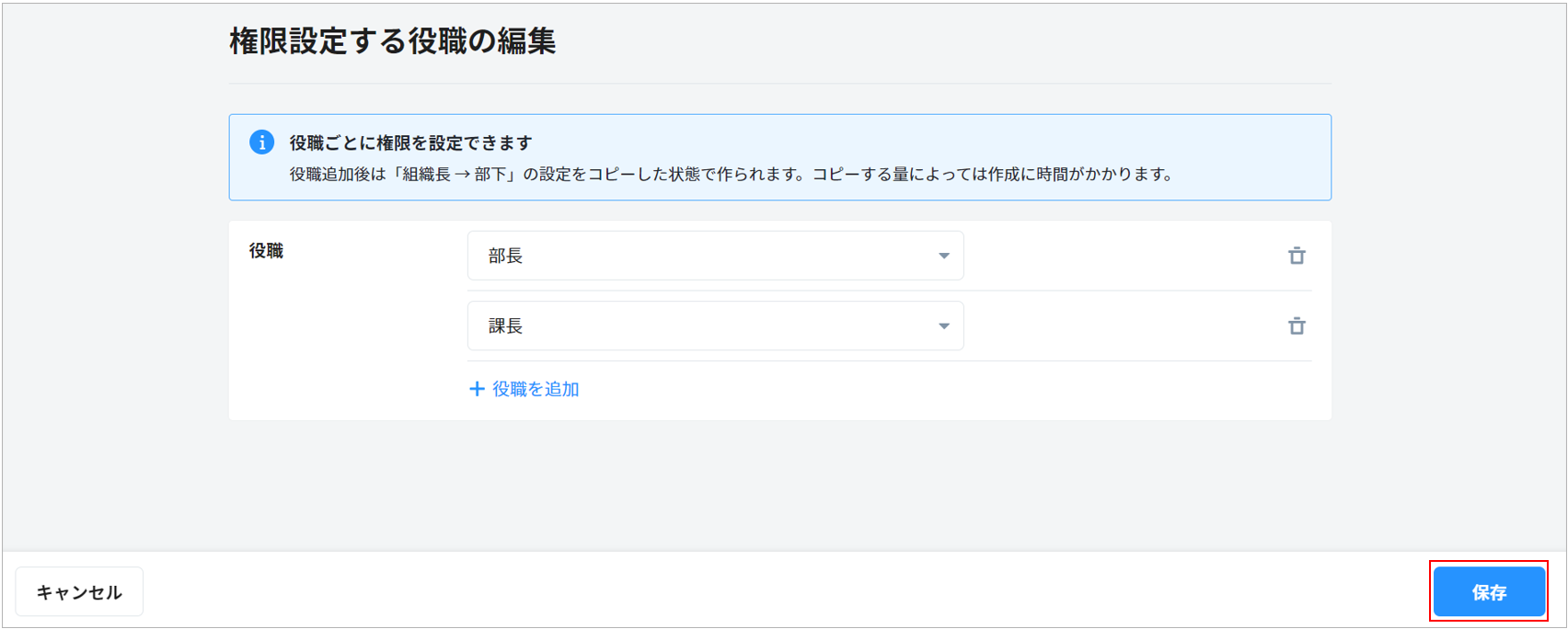
Task: Click empty space right of 部長 dropdown
Action: [x=1123, y=256]
